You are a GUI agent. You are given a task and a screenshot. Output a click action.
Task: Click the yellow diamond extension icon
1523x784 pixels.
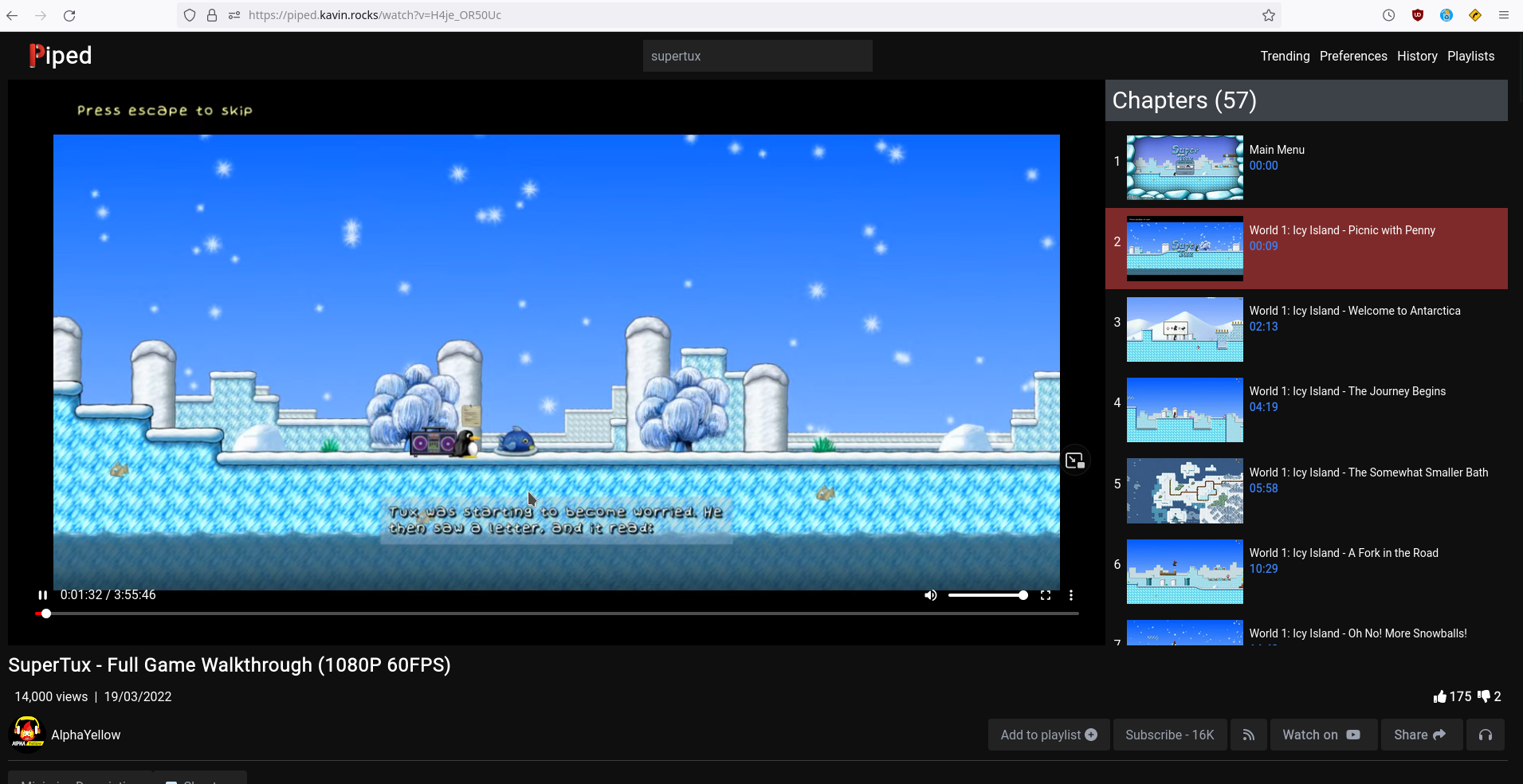(x=1474, y=15)
